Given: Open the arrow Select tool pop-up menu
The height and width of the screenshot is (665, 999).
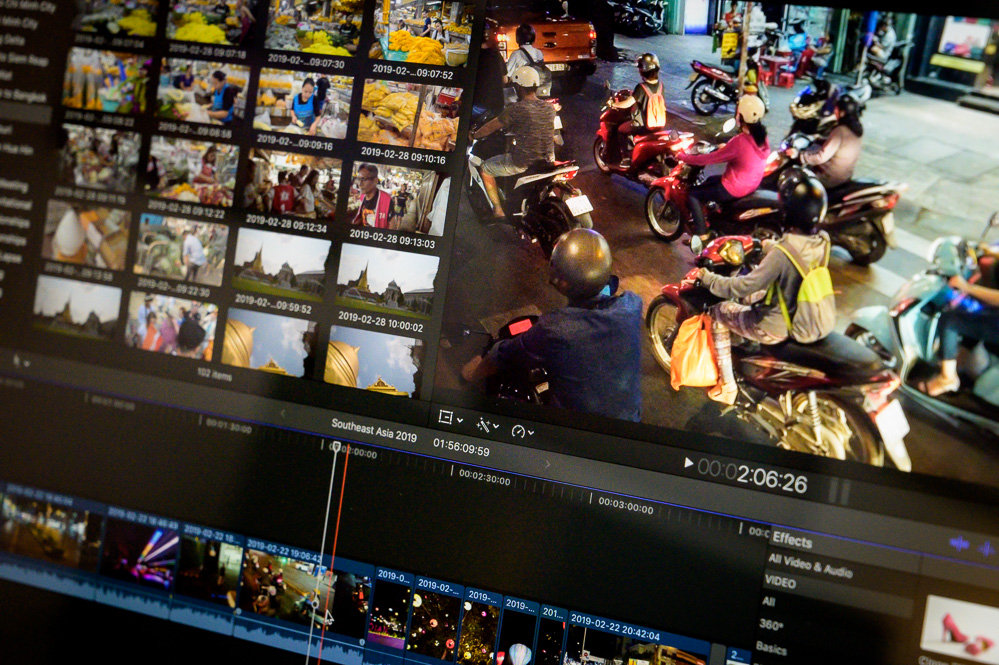Looking at the screenshot, I should coord(21,361).
